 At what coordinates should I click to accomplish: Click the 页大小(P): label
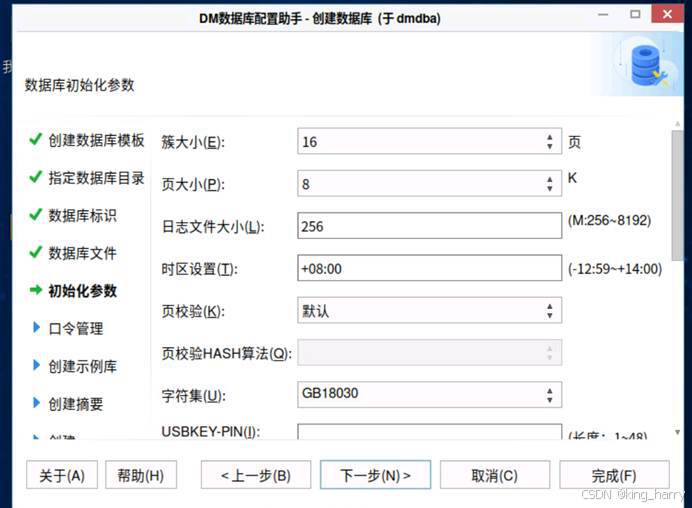pos(193,184)
